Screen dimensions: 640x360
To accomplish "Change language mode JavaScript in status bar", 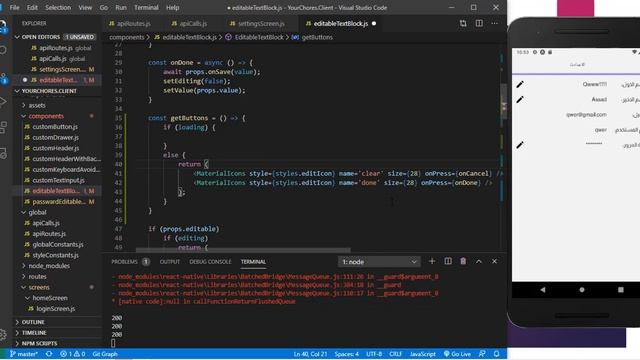I will tap(422, 354).
